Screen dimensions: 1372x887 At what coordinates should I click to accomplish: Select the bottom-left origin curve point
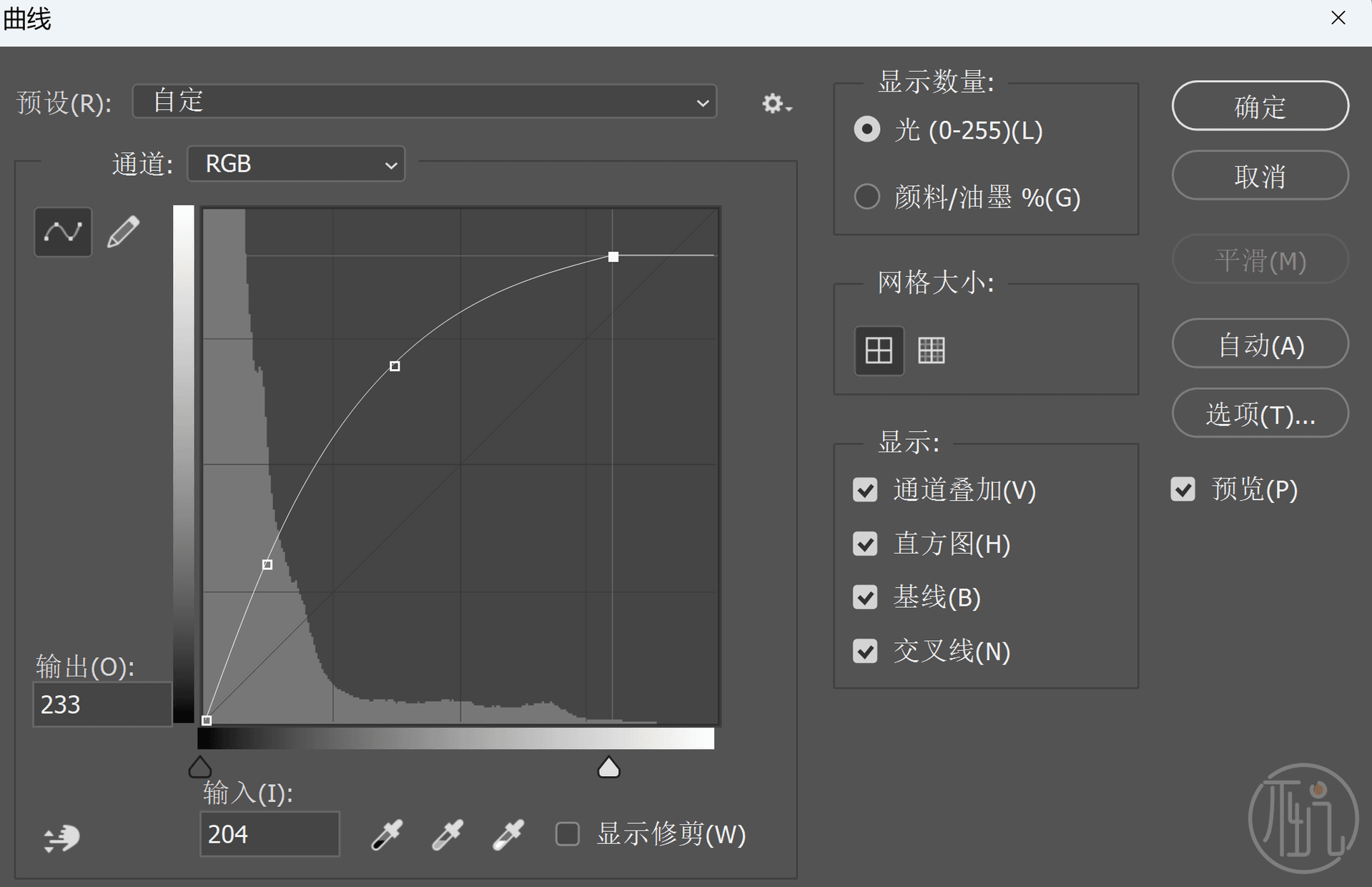(207, 720)
